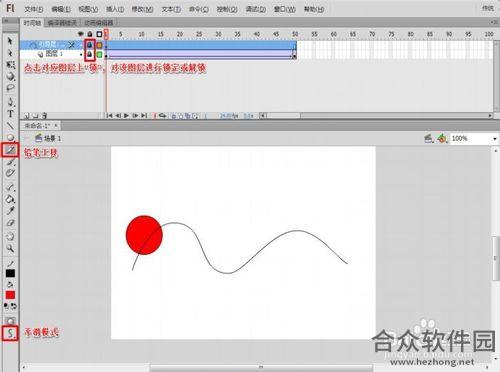Select the Eyedropper tool
The height and width of the screenshot is (372, 500).
coord(10,211)
